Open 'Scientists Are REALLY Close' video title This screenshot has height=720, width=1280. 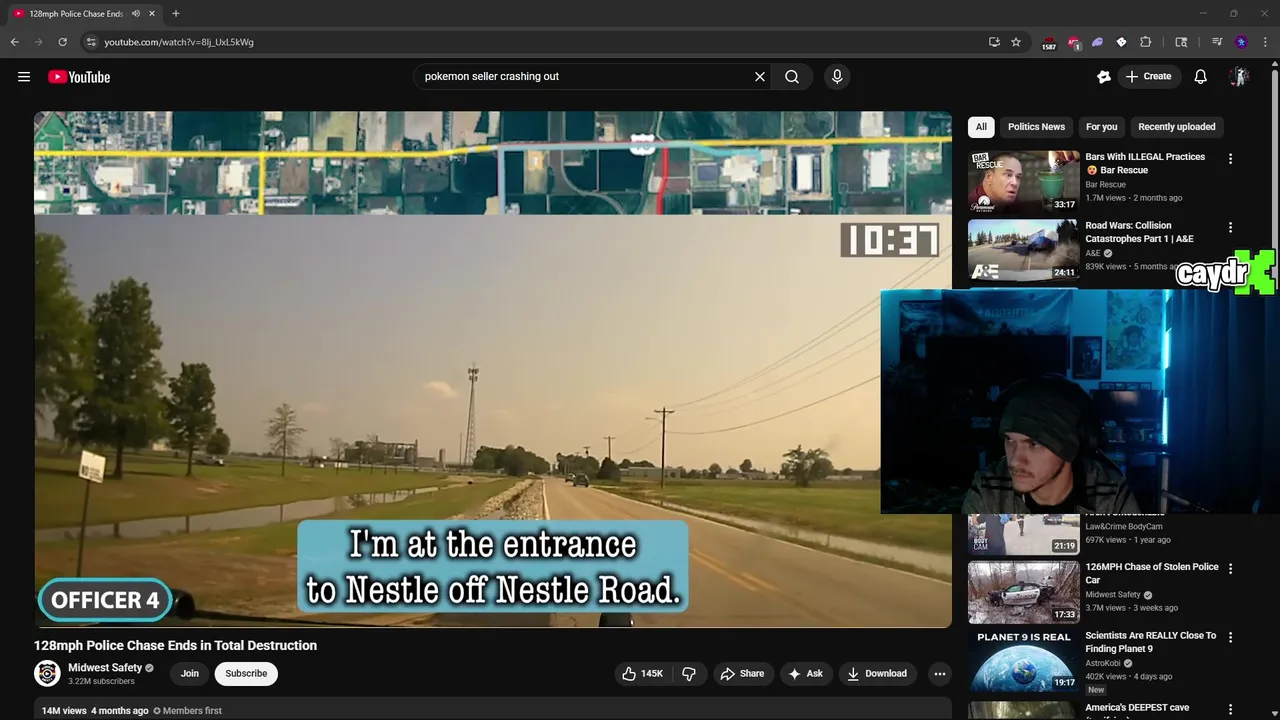pyautogui.click(x=1151, y=642)
